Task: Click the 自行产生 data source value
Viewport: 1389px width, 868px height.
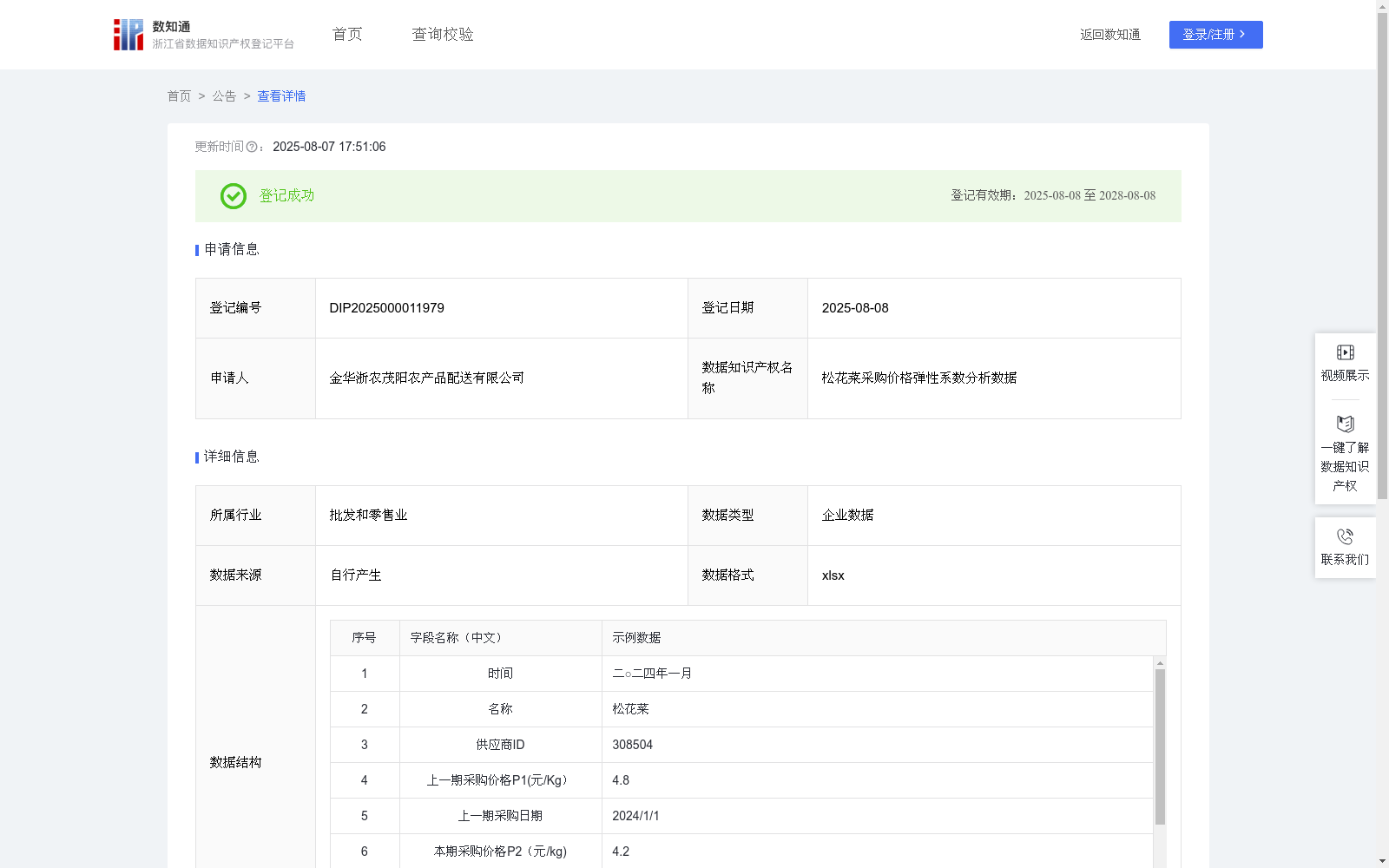Action: coord(355,575)
